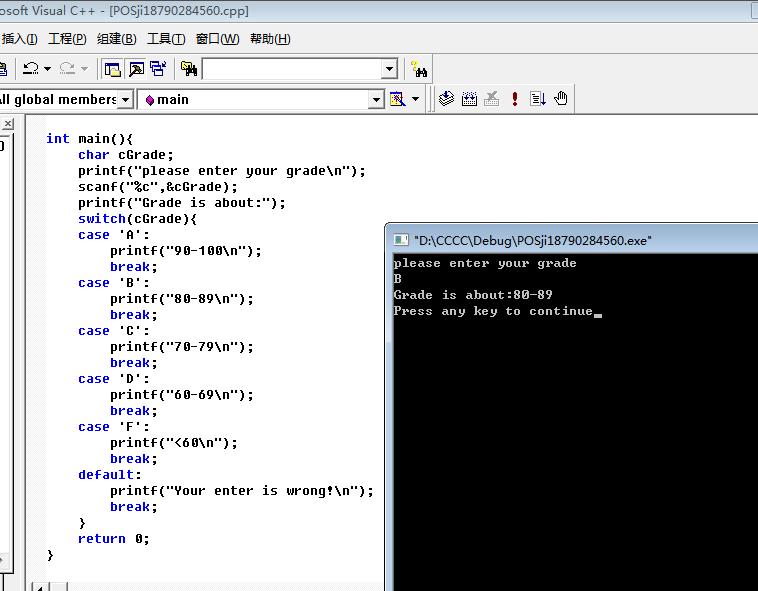Screen dimensions: 758x591
Task: Click the console title 'D:\CCCC\Debug\POSji18790284560.exe'
Action: (x=533, y=240)
